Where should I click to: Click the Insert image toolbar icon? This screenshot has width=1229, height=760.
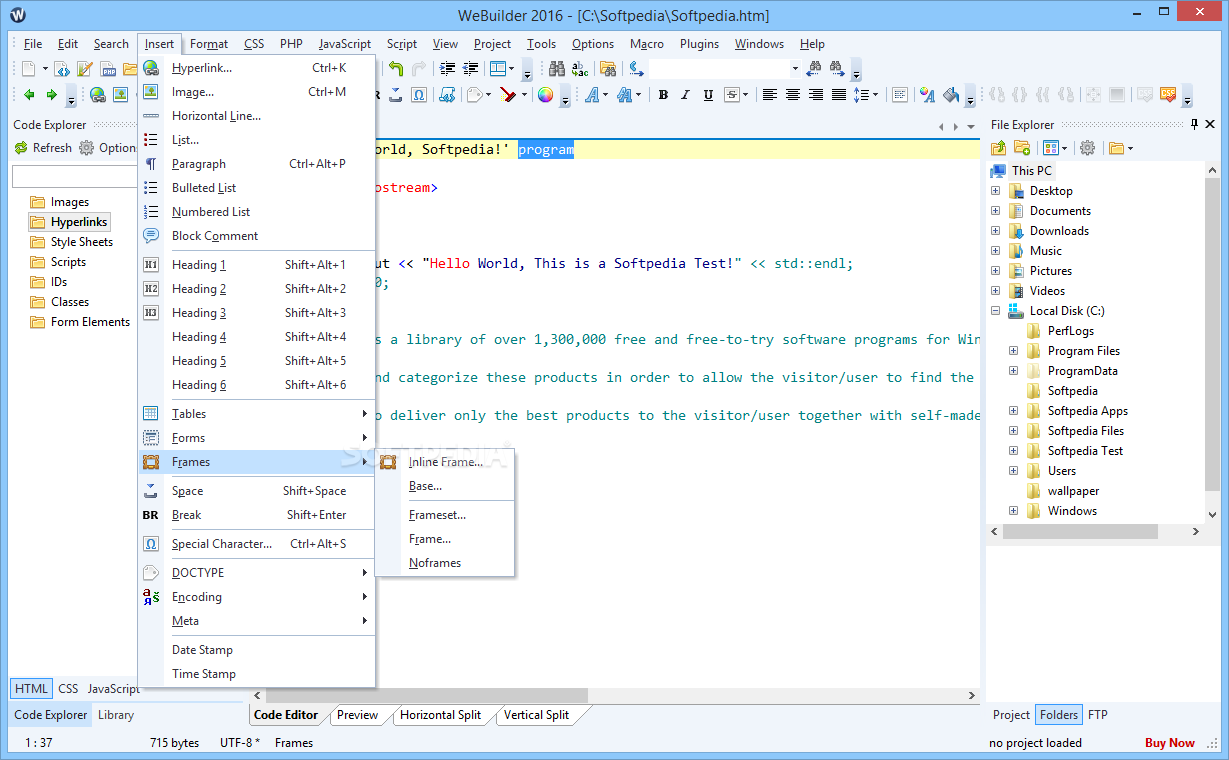pos(120,95)
